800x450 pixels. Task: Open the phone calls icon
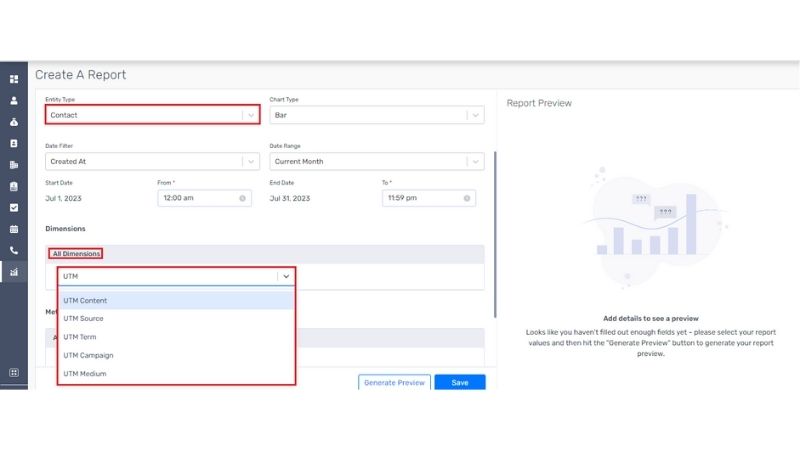pos(14,251)
